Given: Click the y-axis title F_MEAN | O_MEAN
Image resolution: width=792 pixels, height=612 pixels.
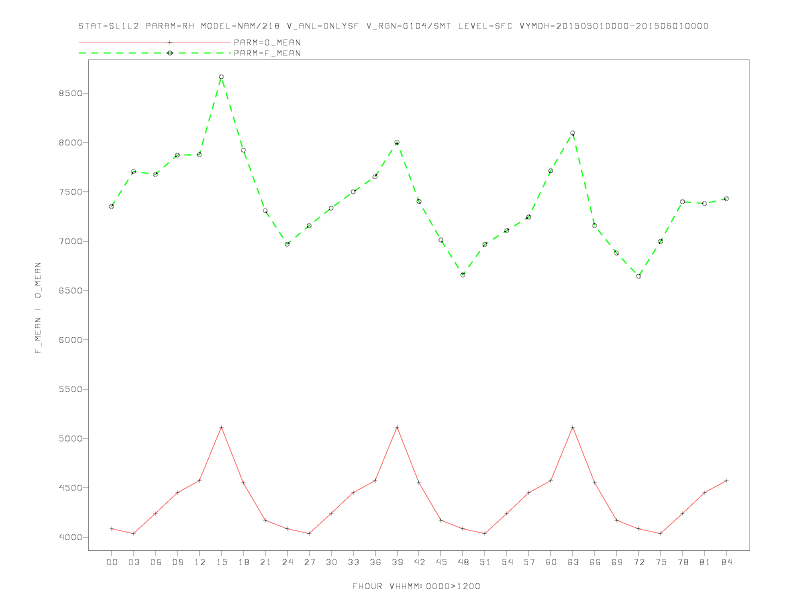Looking at the screenshot, I should (38, 308).
